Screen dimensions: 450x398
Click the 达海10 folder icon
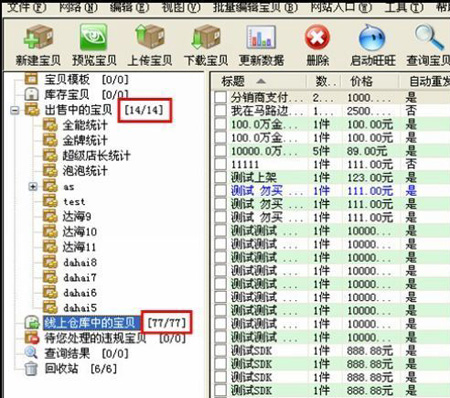(x=50, y=232)
